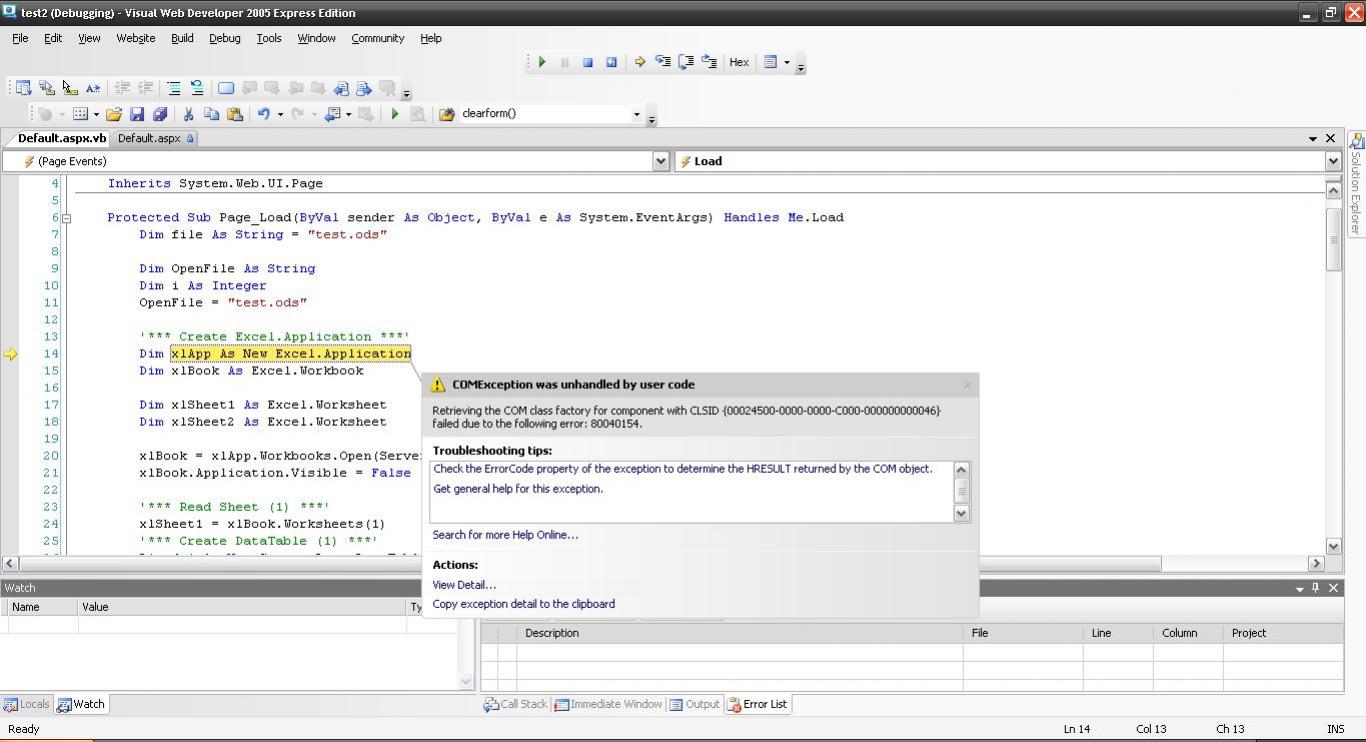Sort Error List by Description column
The image size is (1366, 742).
740,633
